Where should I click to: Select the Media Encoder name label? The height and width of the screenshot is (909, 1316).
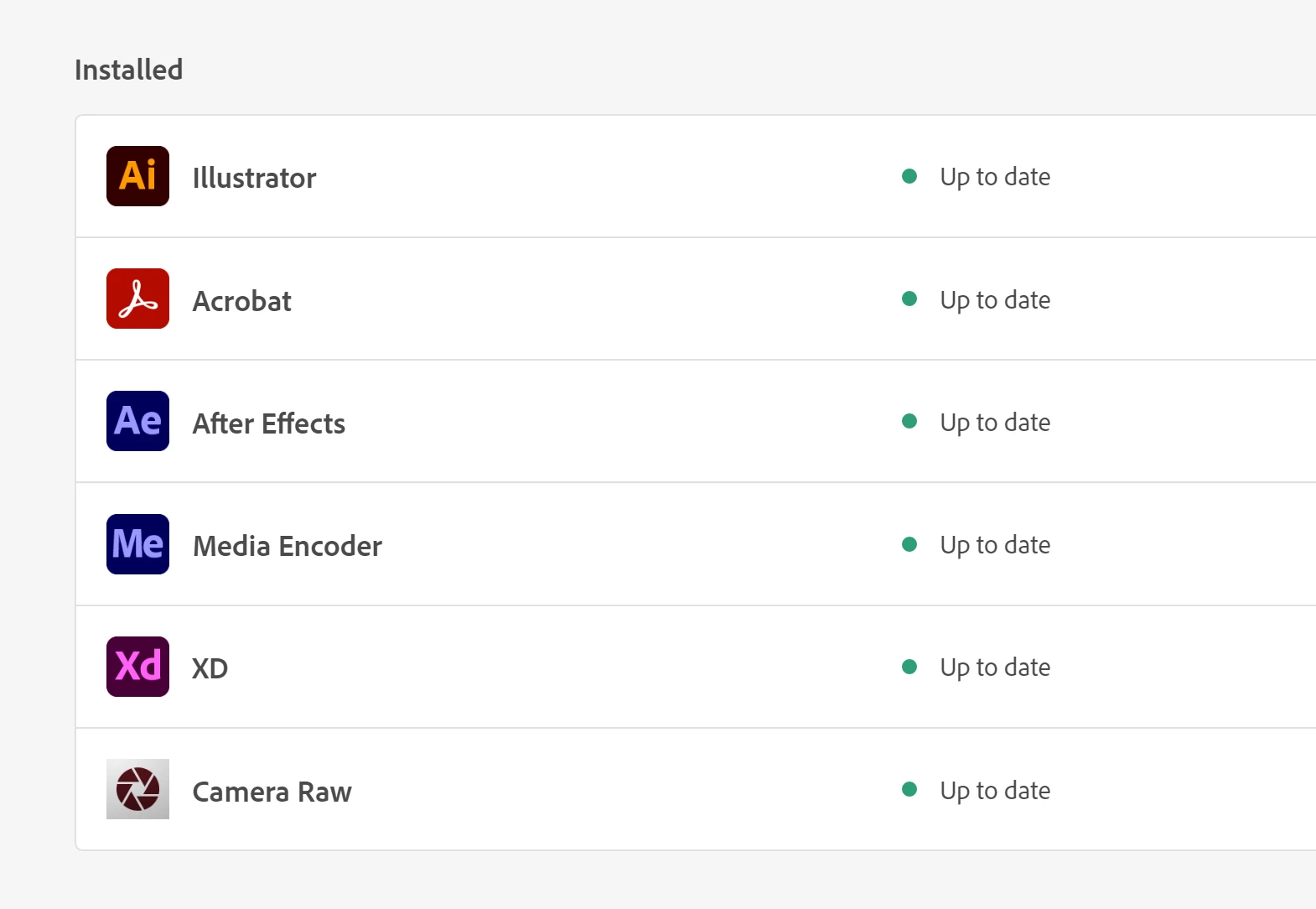pyautogui.click(x=288, y=546)
